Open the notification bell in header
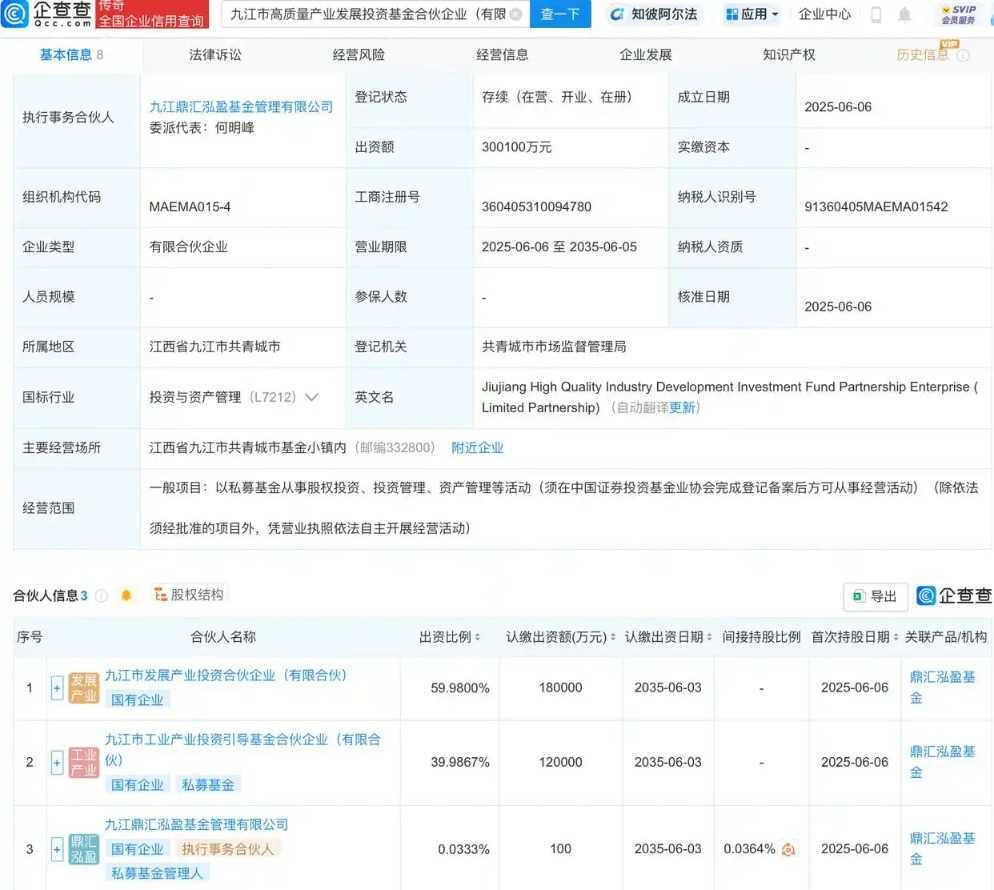 904,15
